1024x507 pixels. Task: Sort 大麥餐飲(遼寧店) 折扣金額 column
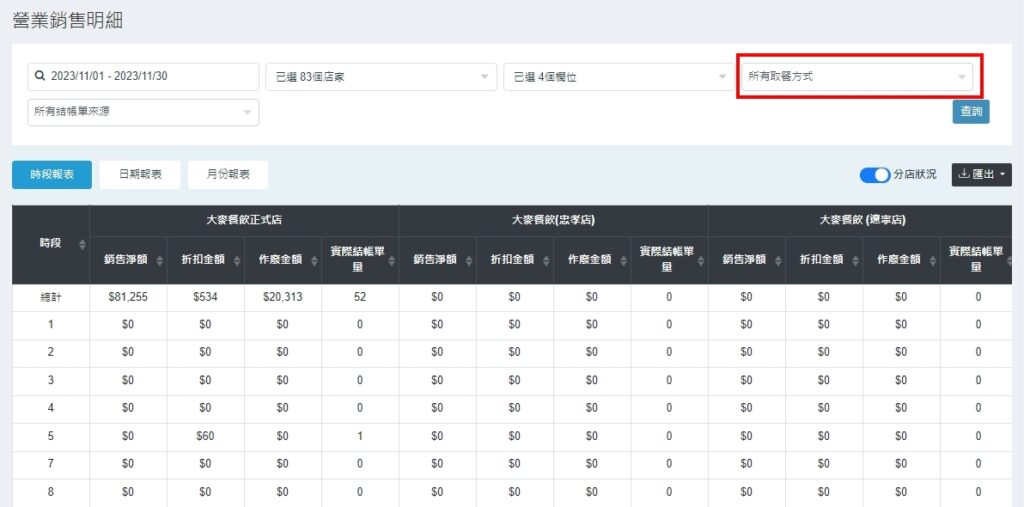854,260
